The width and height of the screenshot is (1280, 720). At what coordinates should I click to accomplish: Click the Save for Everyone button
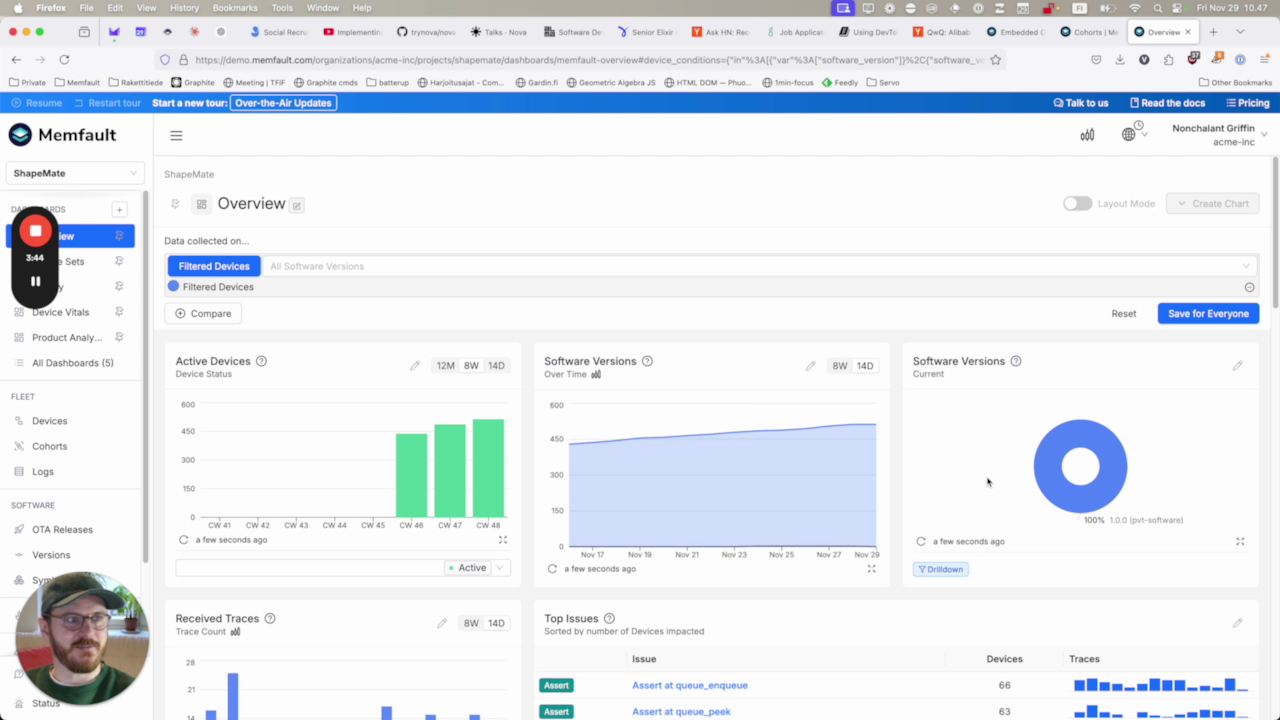pos(1208,314)
